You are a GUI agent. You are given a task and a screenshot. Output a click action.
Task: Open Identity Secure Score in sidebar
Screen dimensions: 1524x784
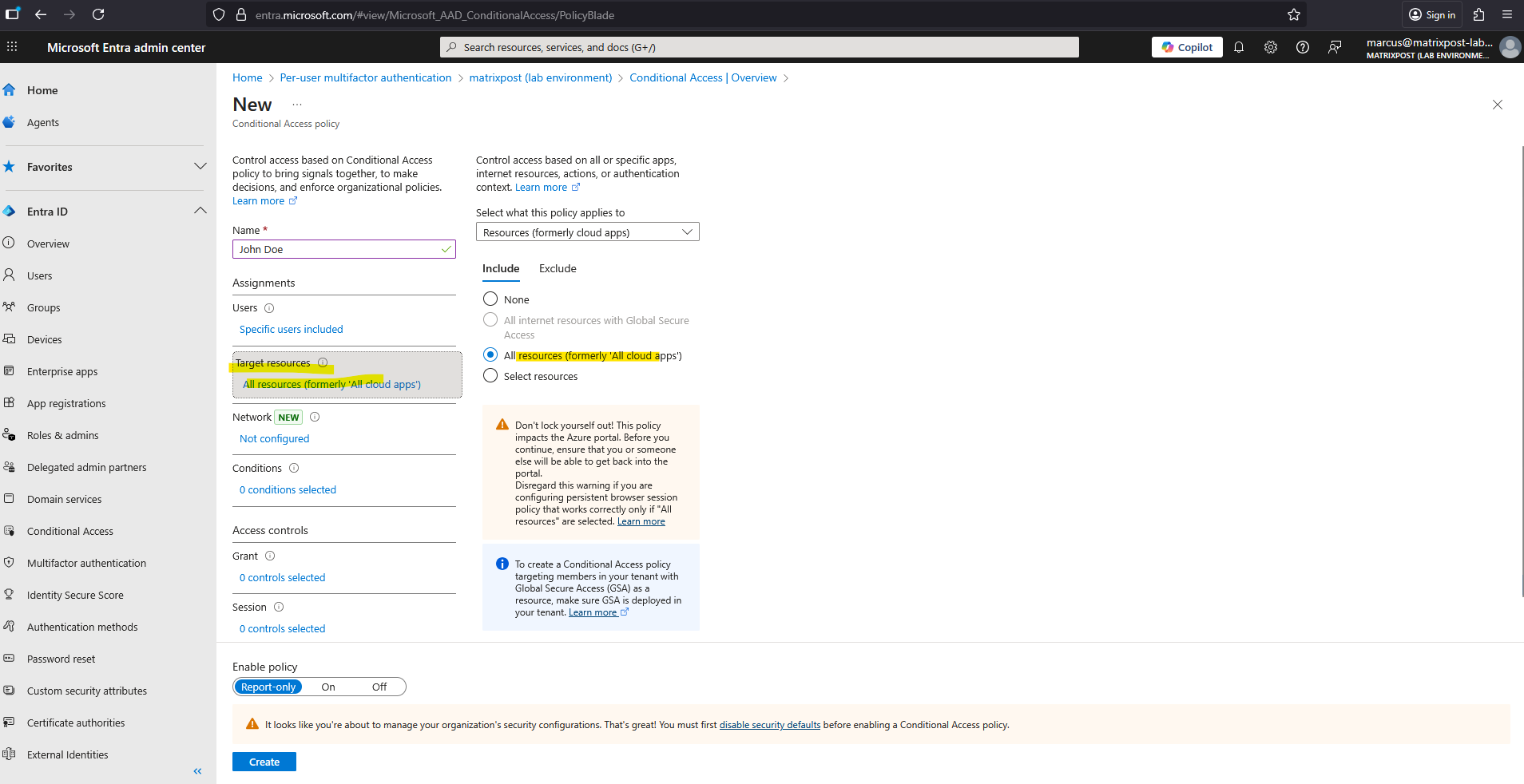tap(75, 595)
